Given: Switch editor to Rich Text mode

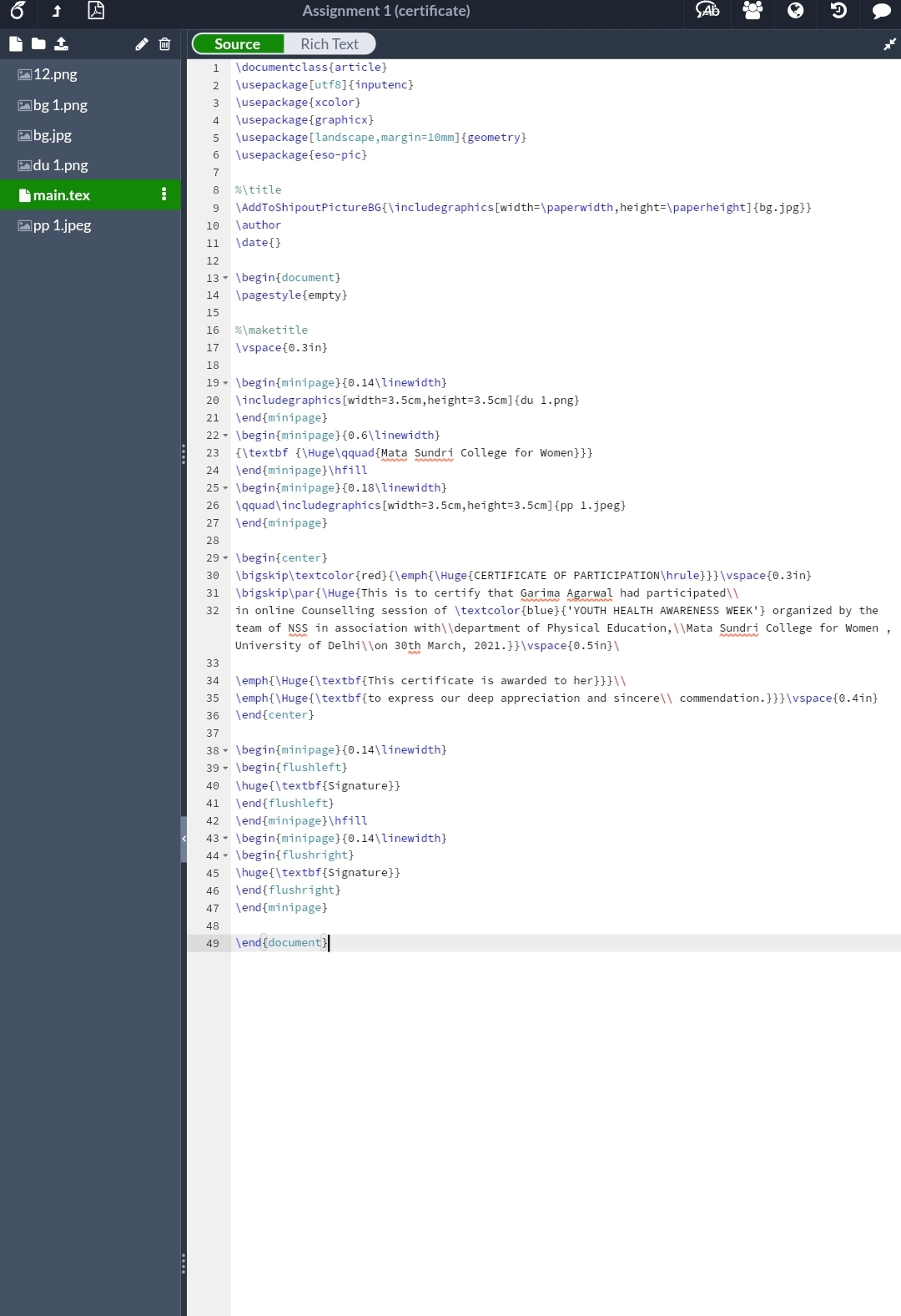Looking at the screenshot, I should point(330,44).
